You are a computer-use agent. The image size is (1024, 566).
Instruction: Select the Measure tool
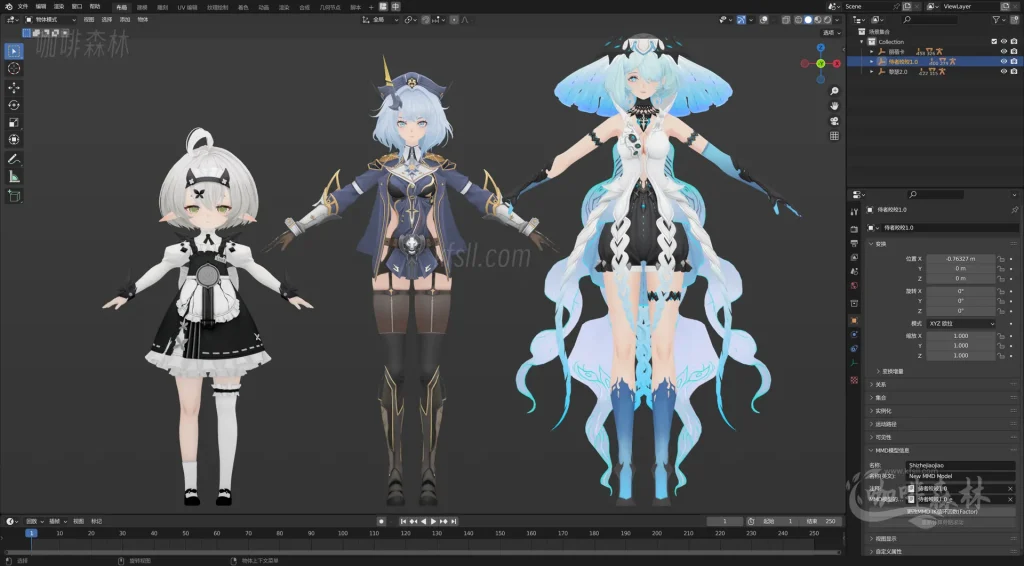14,176
